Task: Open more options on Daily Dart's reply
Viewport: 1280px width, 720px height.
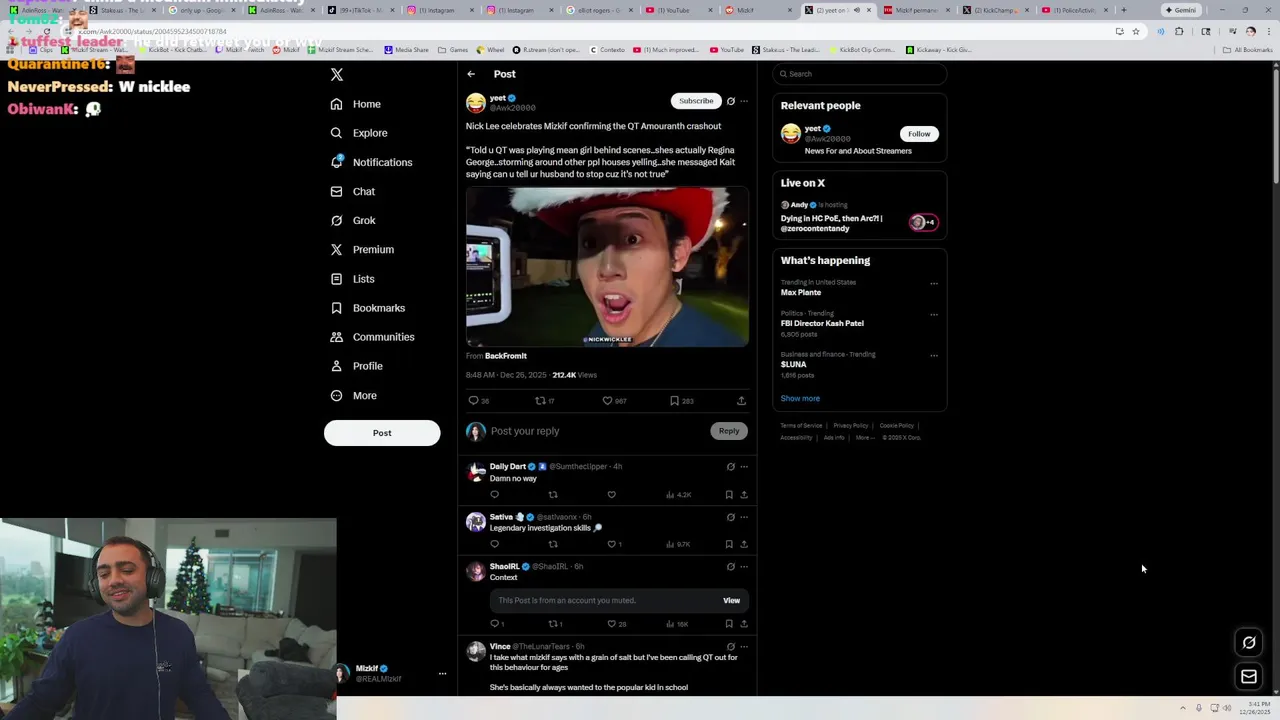Action: click(744, 467)
